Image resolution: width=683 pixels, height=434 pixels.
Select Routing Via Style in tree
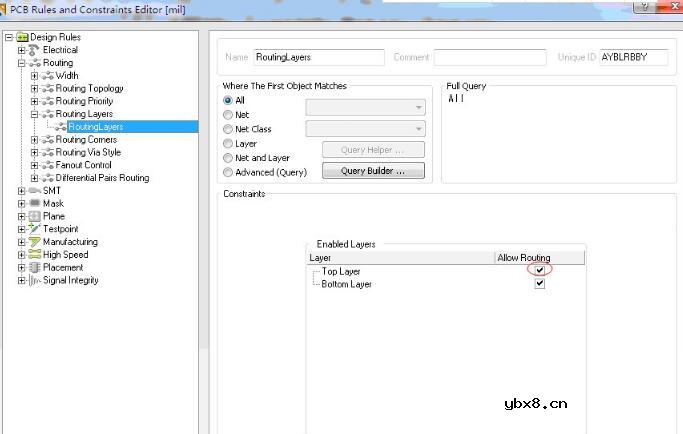click(x=88, y=153)
